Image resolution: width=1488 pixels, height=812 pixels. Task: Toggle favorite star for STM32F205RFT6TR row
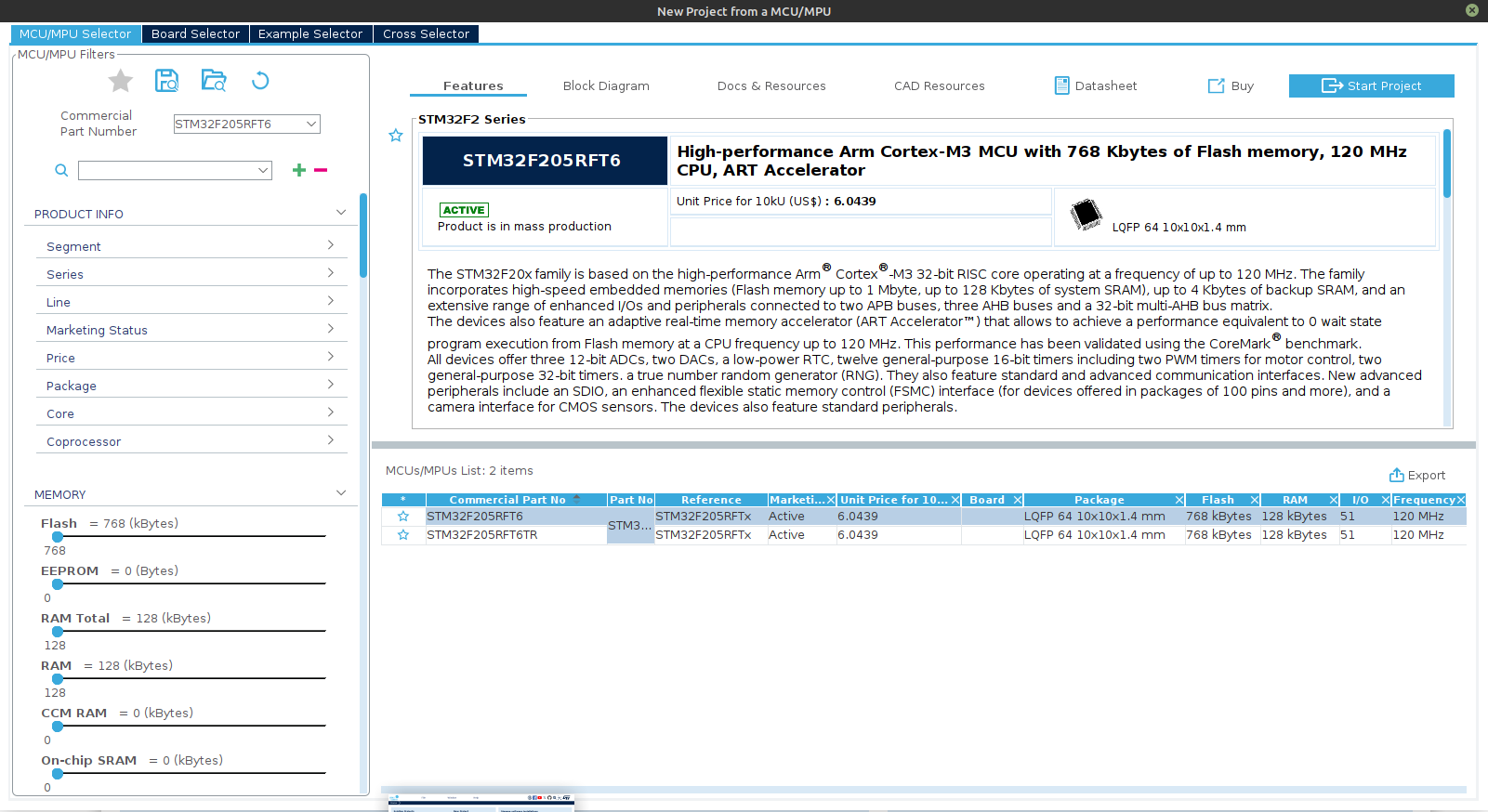click(x=403, y=535)
